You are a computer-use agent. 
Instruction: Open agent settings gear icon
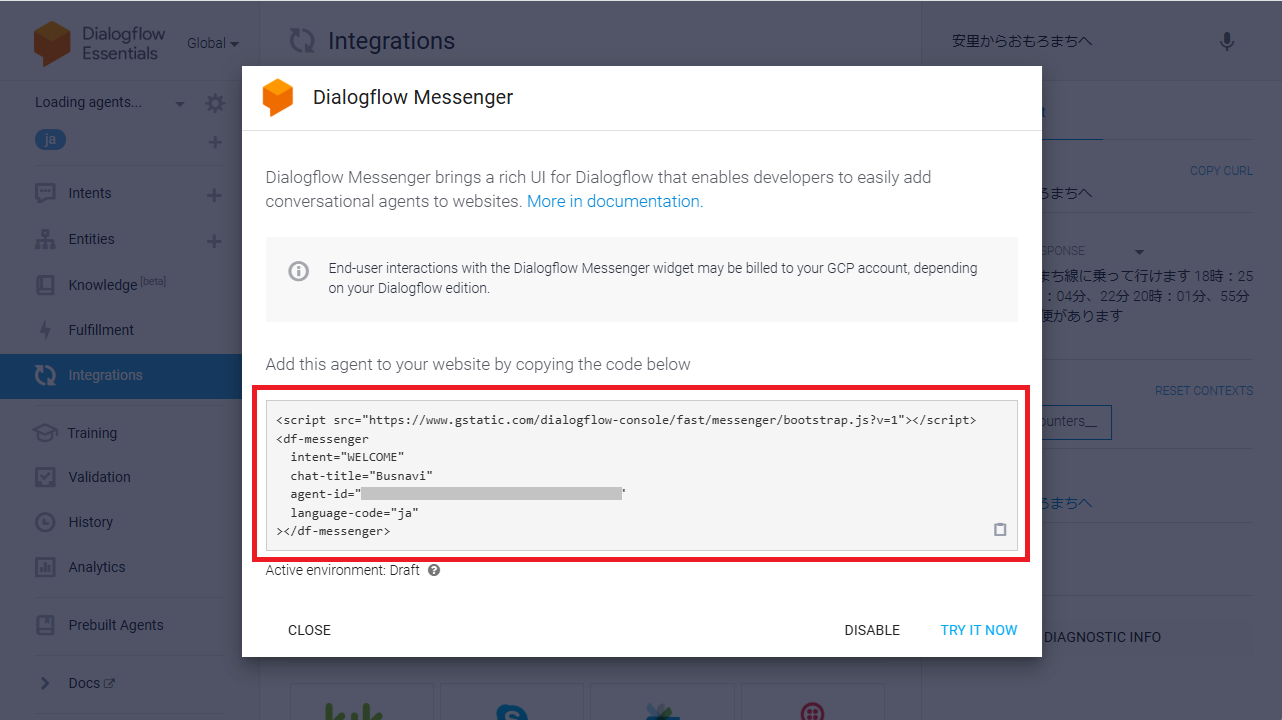click(215, 103)
